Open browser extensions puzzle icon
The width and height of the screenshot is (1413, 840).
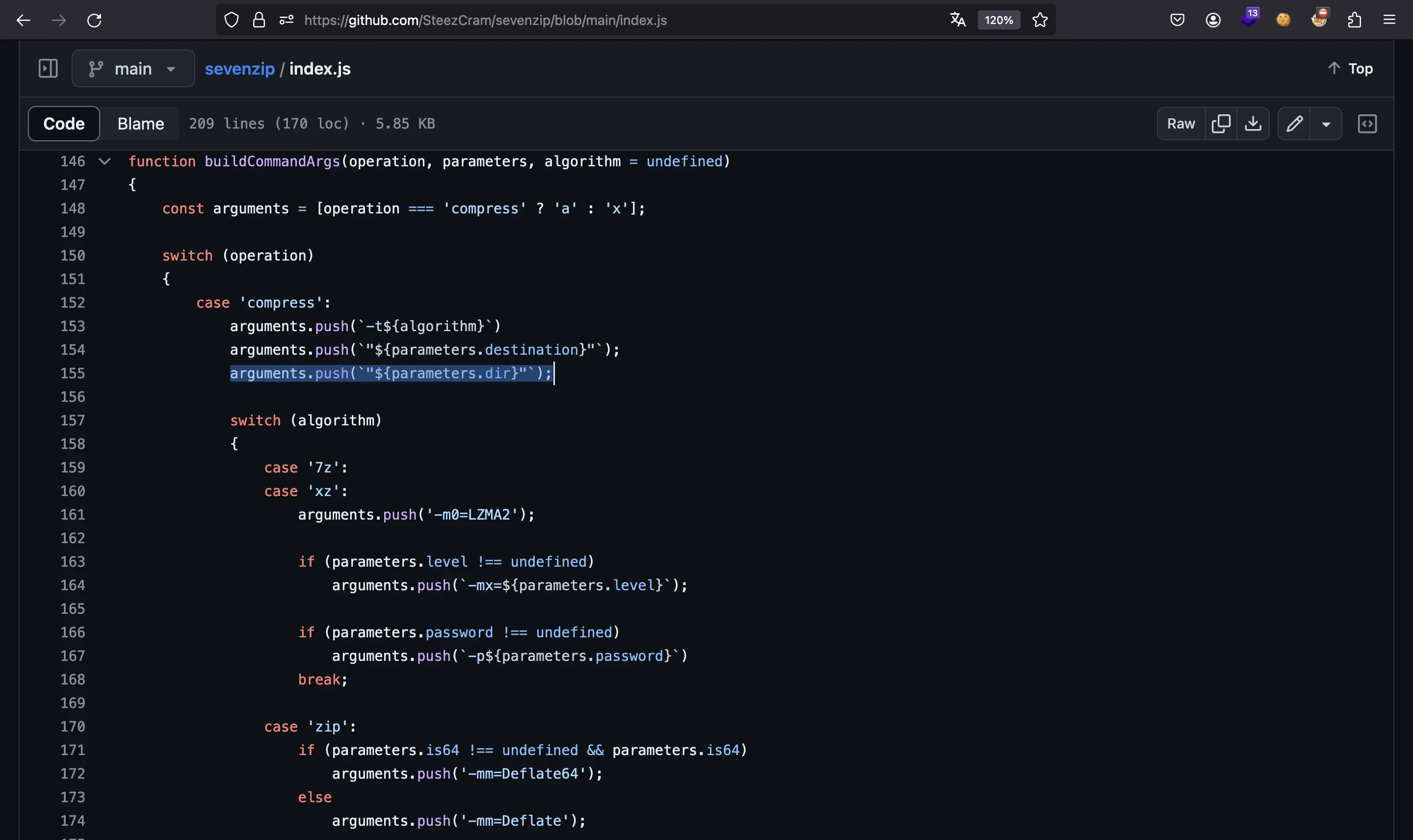[1354, 21]
